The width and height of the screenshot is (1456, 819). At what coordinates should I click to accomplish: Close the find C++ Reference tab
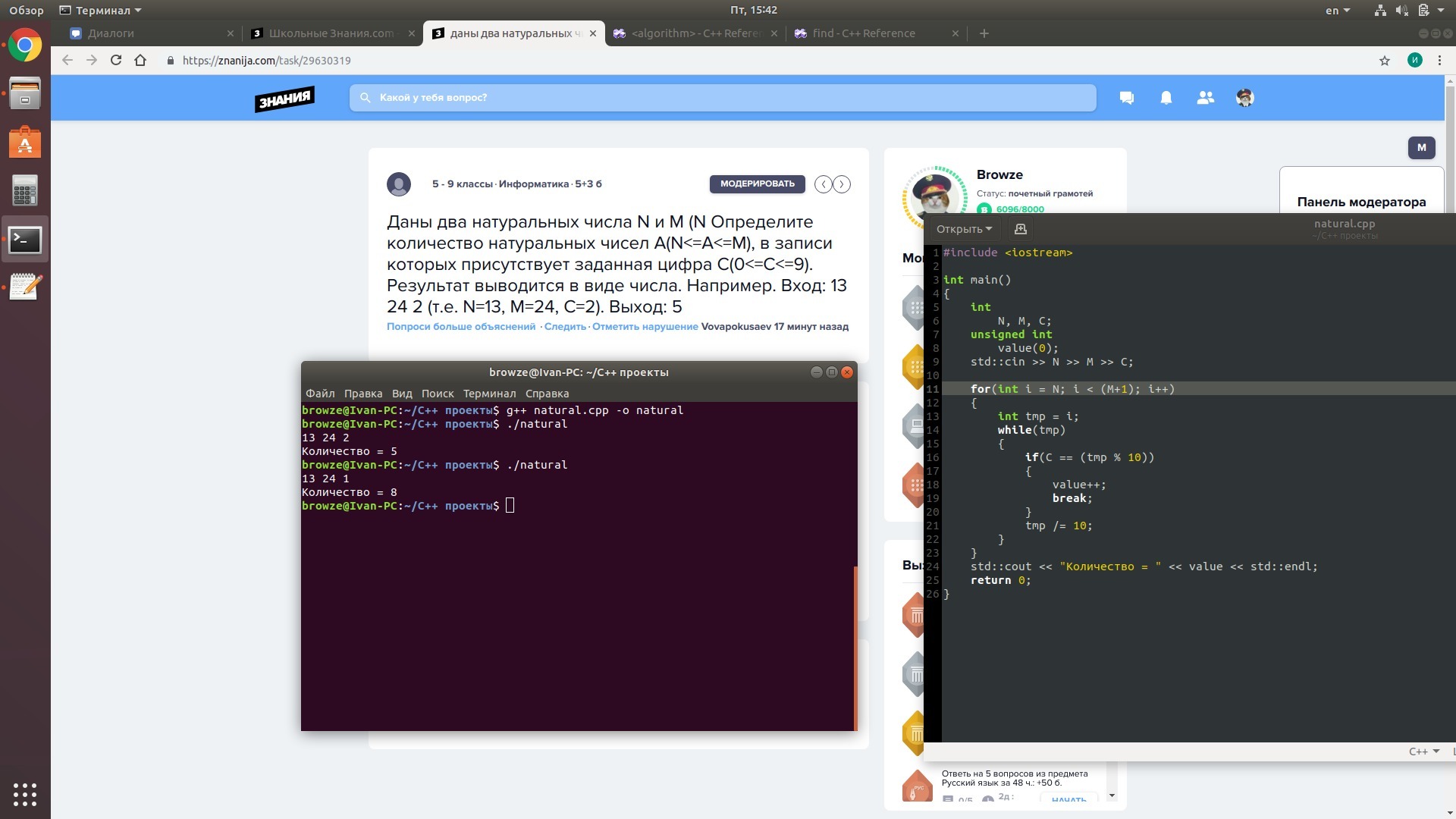[x=955, y=33]
